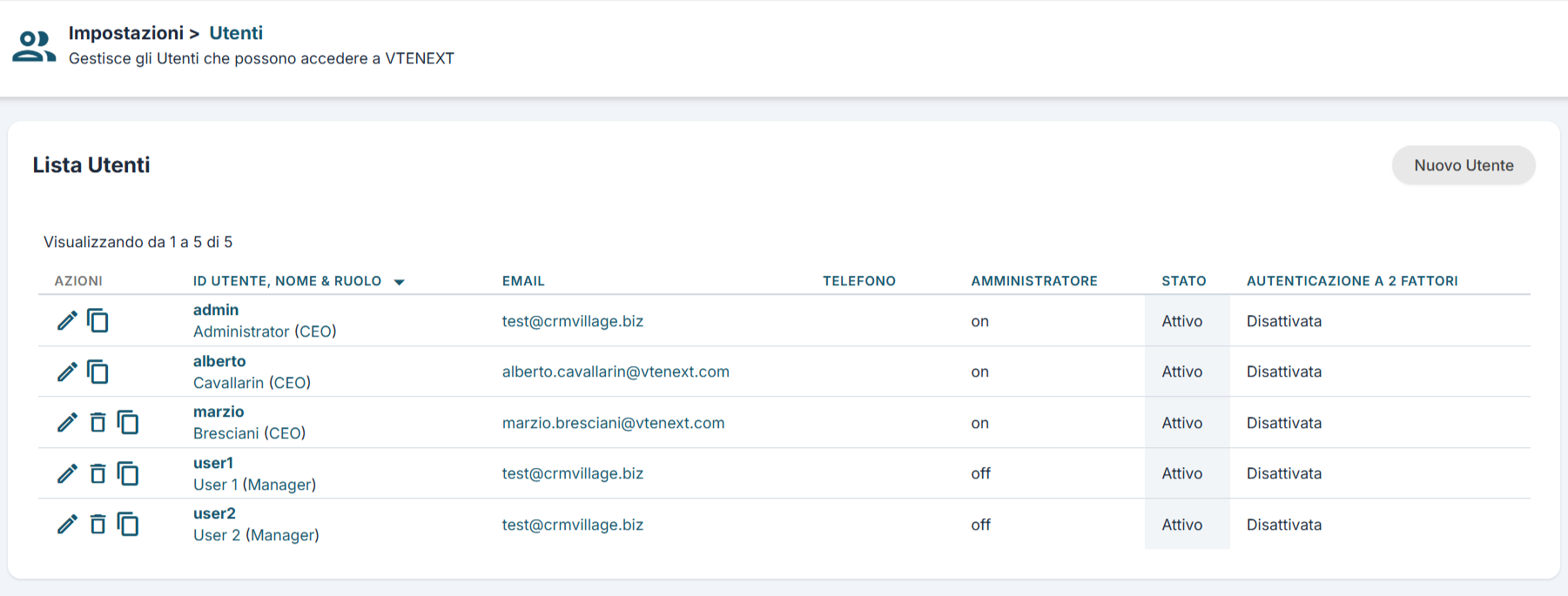Open the user1 username link
Viewport: 1568px width, 596px height.
pyautogui.click(x=213, y=463)
